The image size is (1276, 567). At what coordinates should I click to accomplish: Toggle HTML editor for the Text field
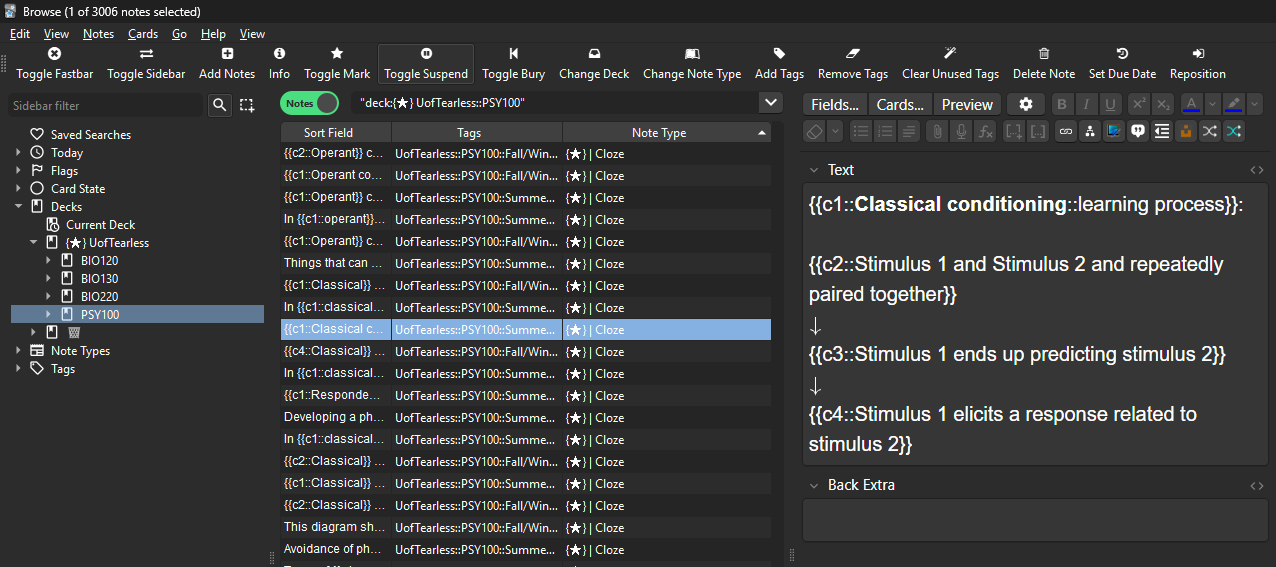(1257, 170)
